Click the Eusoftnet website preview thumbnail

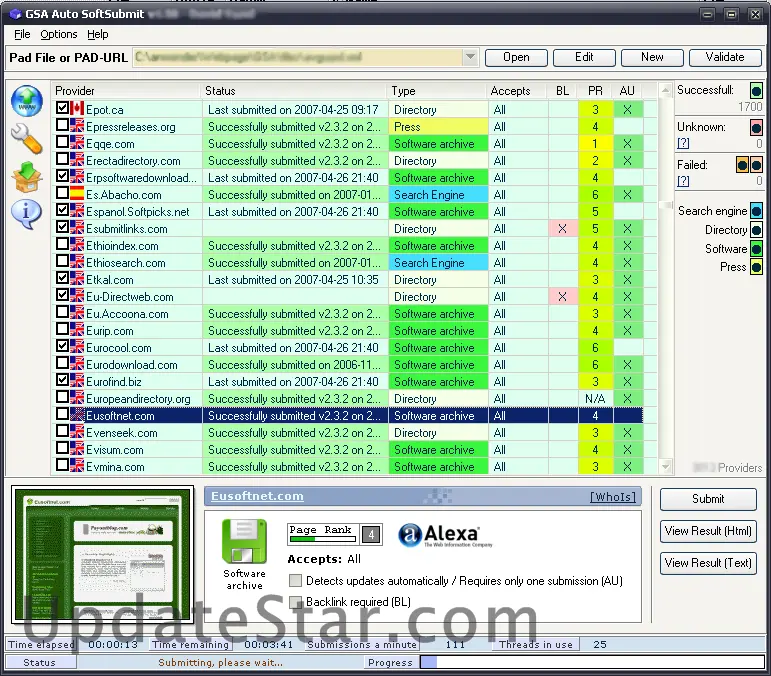tap(103, 555)
